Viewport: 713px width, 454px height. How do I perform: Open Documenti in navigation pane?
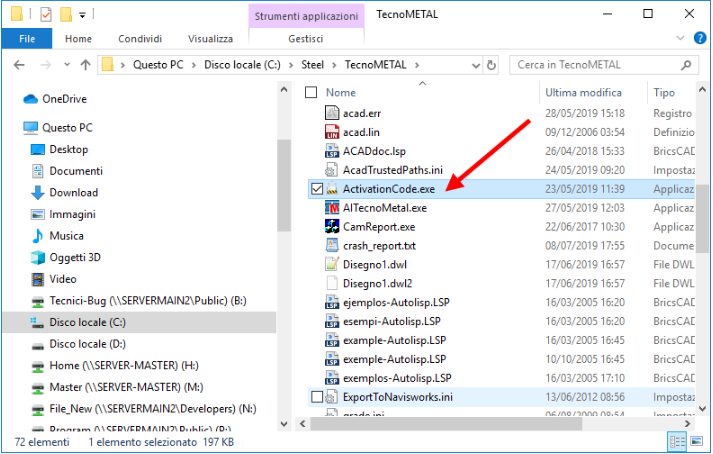76,171
